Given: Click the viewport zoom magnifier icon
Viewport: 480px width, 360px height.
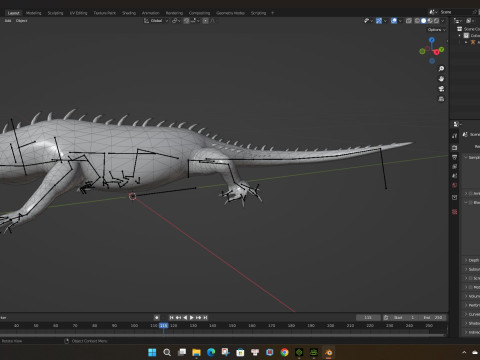Looking at the screenshot, I should pos(441,69).
